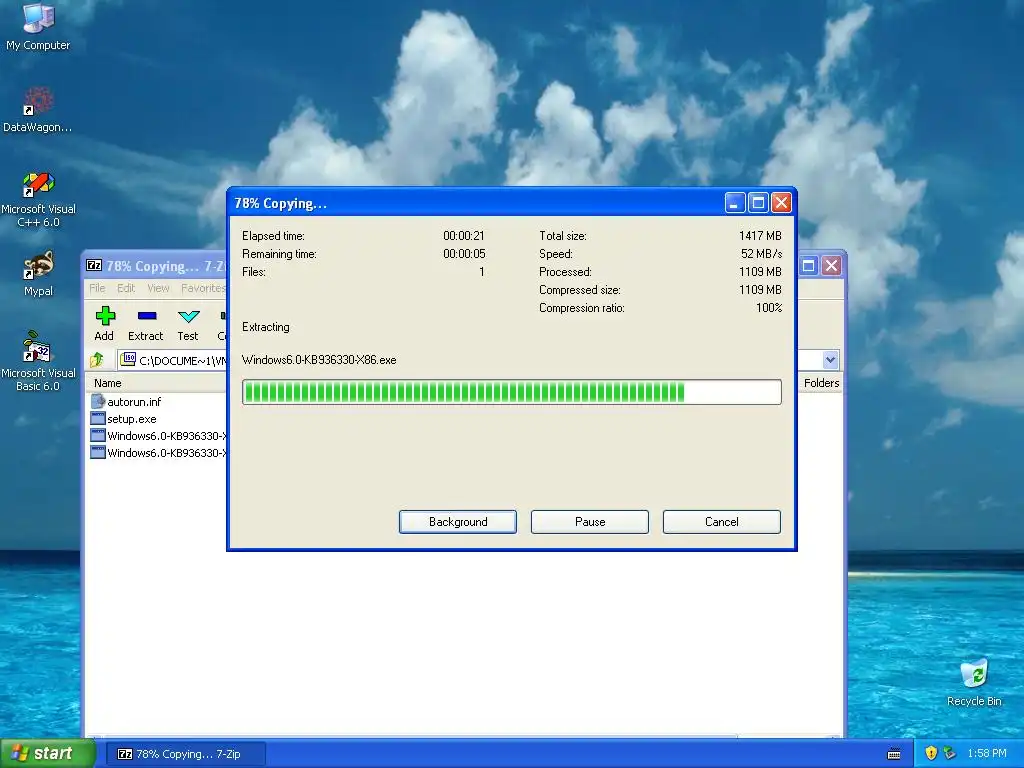This screenshot has height=768, width=1024.
Task: Cancel the copying operation
Action: pyautogui.click(x=722, y=522)
